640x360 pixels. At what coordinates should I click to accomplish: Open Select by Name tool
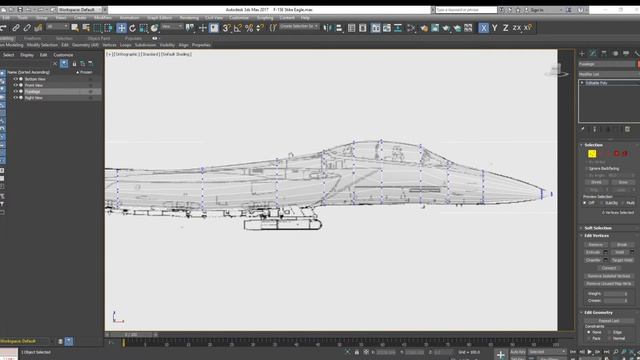(86, 28)
